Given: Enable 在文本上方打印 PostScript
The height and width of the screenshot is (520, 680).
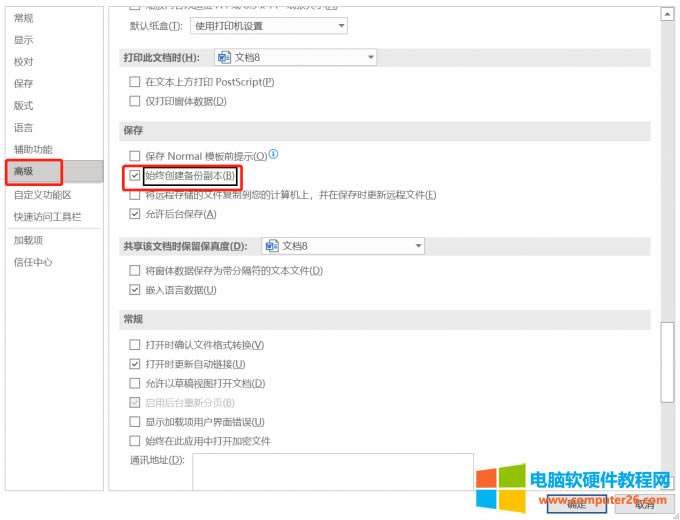Looking at the screenshot, I should pos(135,82).
